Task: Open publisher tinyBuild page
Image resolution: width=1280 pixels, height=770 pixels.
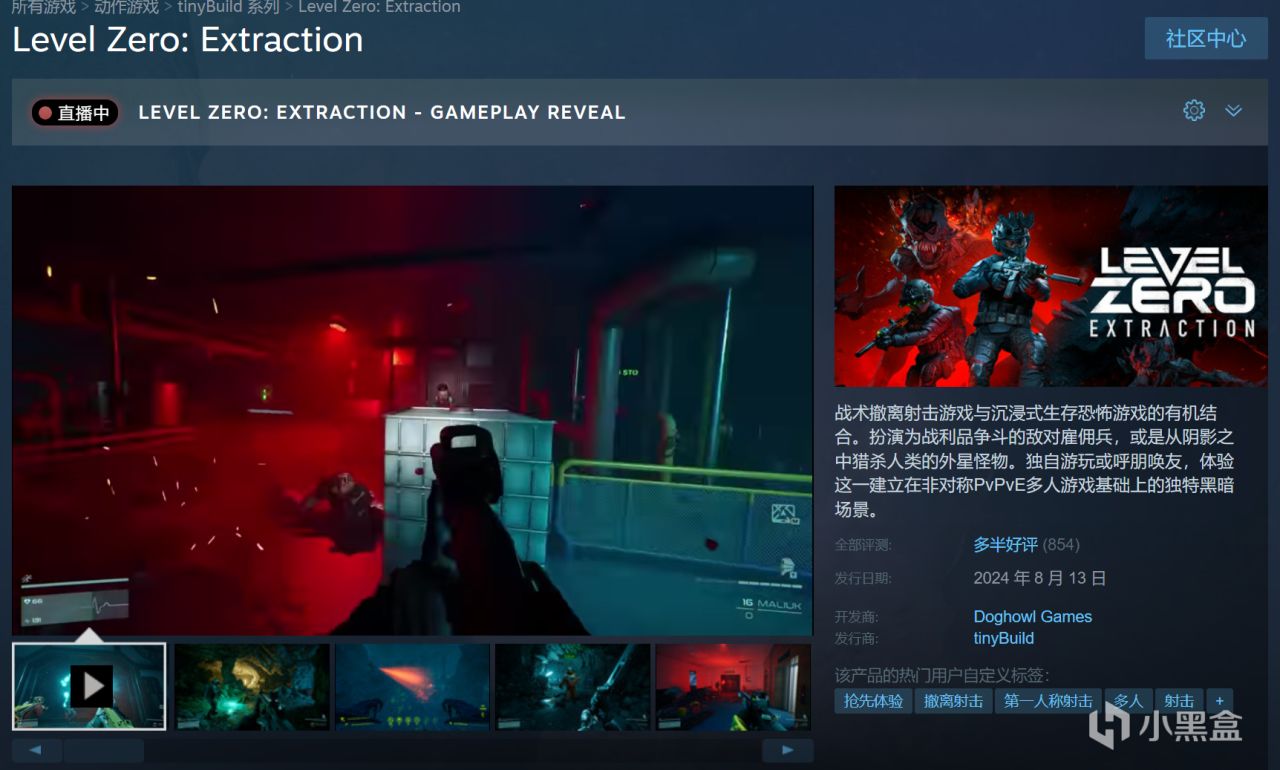Action: pos(1004,638)
